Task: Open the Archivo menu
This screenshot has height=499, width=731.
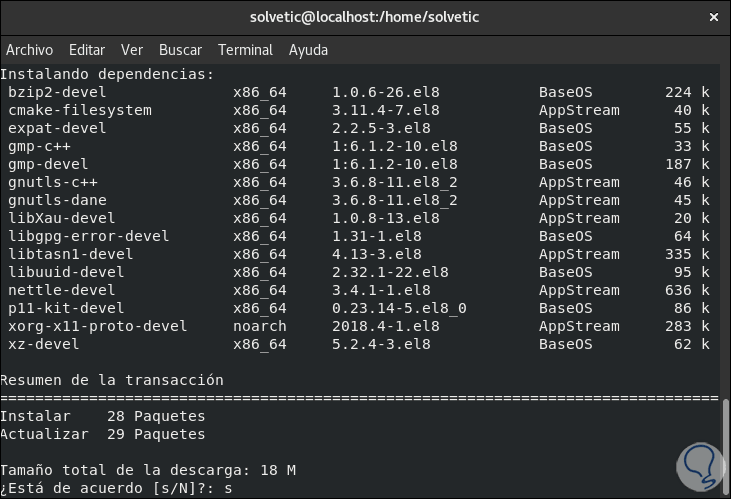Action: (x=30, y=50)
